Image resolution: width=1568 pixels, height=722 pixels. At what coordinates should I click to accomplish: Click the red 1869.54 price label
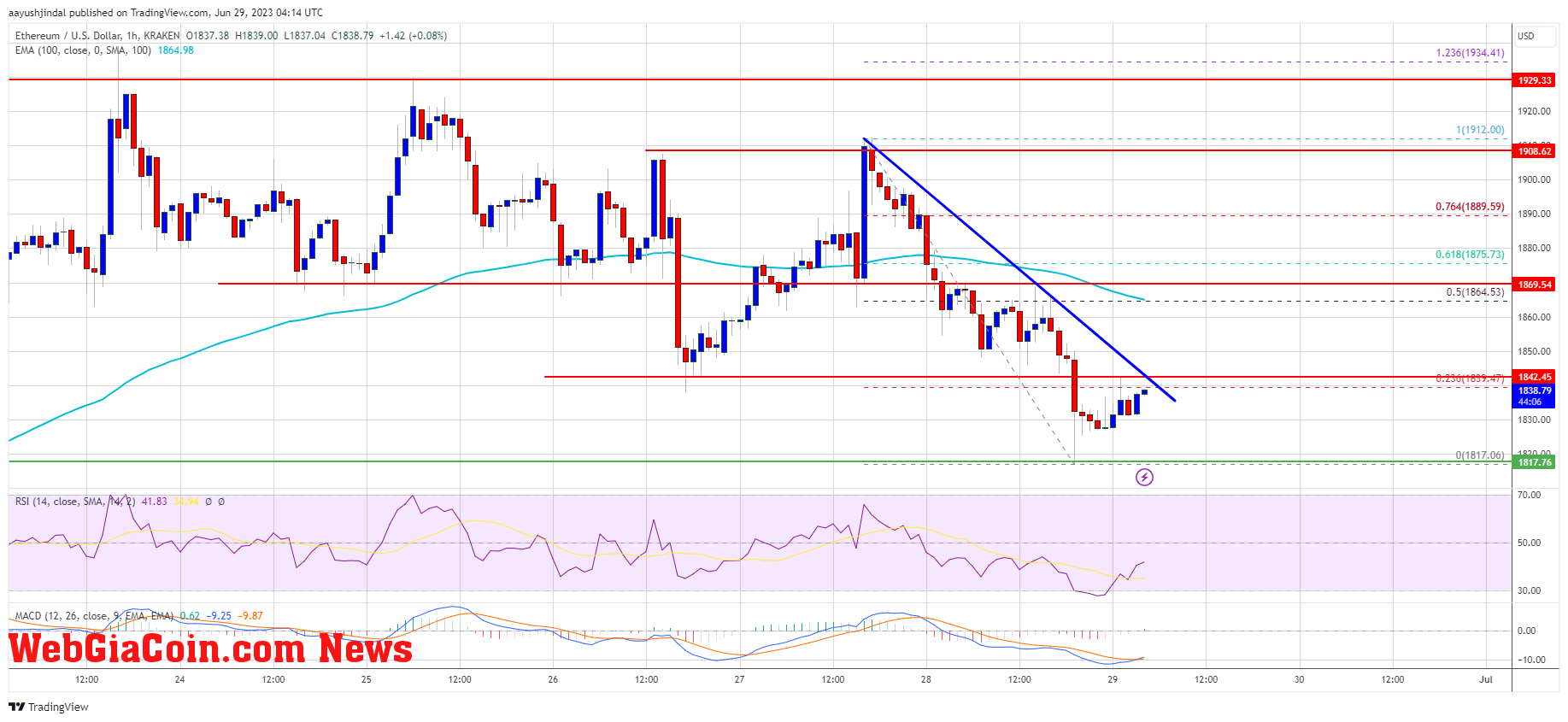(1535, 285)
